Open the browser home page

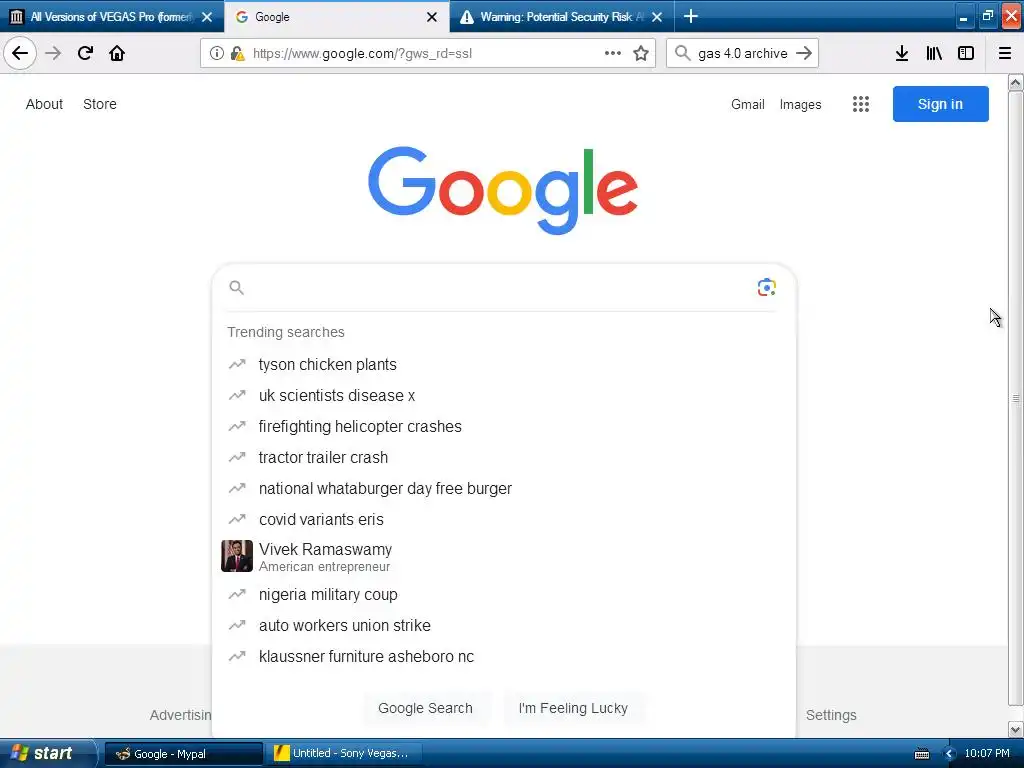[117, 53]
